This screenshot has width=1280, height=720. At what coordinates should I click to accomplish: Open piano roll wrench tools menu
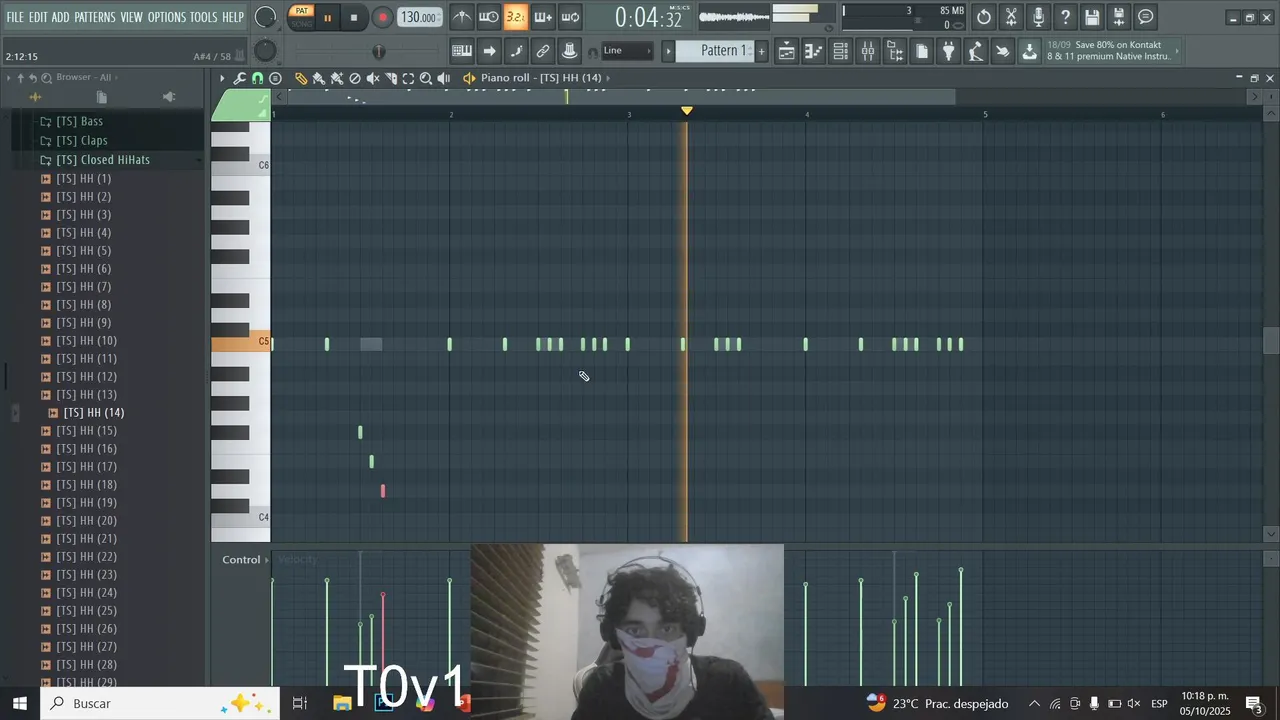pyautogui.click(x=240, y=78)
